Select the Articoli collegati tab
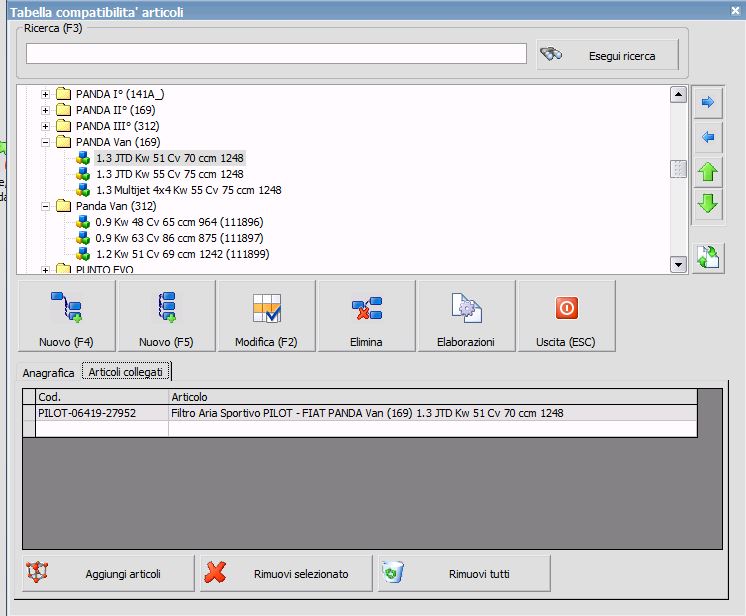The width and height of the screenshot is (746, 616). point(126,372)
